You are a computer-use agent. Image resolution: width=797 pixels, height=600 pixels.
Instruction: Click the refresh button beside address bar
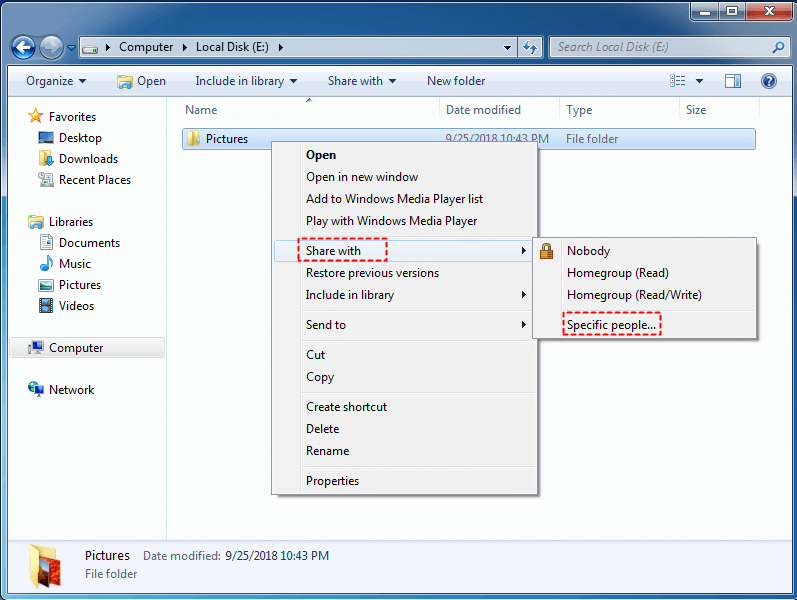530,47
